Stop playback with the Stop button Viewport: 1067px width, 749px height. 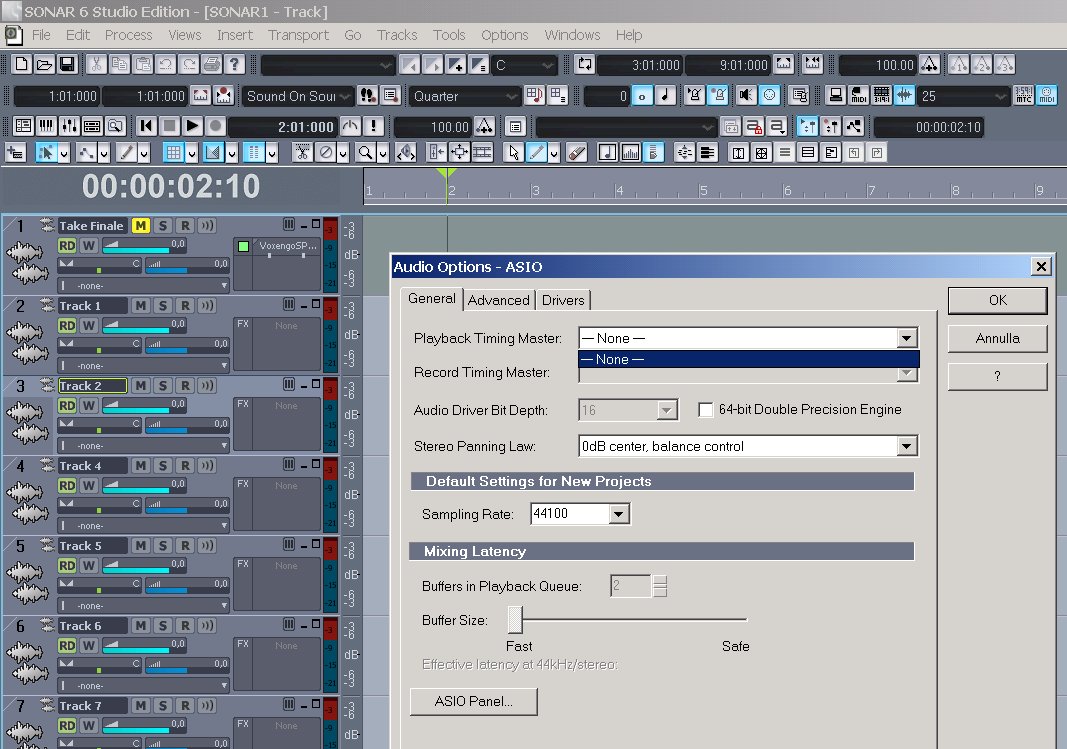[x=169, y=126]
